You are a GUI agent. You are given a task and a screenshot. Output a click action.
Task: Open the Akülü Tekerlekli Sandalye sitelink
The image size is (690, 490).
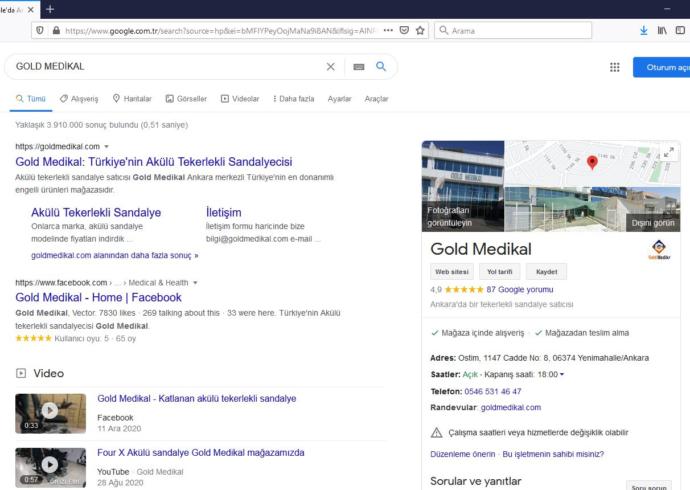point(96,212)
